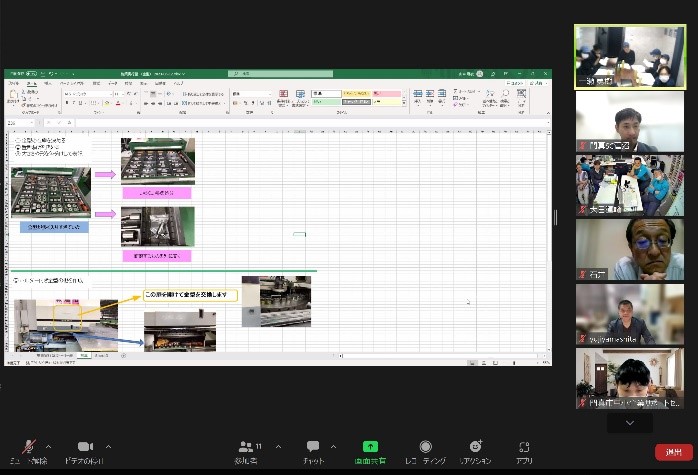Expand participants options chevron
This screenshot has height=475, width=698.
pyautogui.click(x=278, y=447)
